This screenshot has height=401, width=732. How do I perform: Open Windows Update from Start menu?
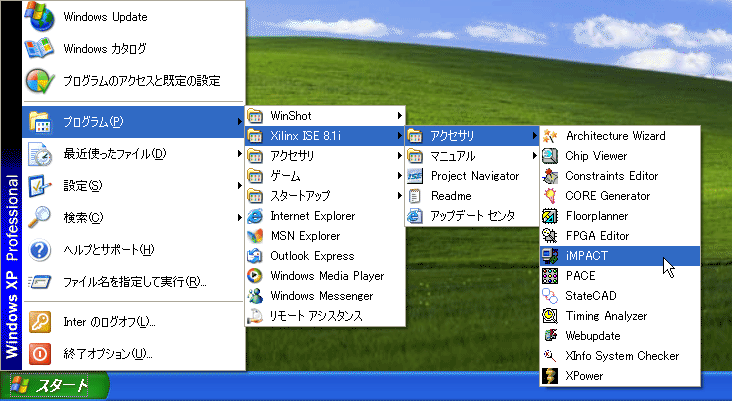[105, 17]
